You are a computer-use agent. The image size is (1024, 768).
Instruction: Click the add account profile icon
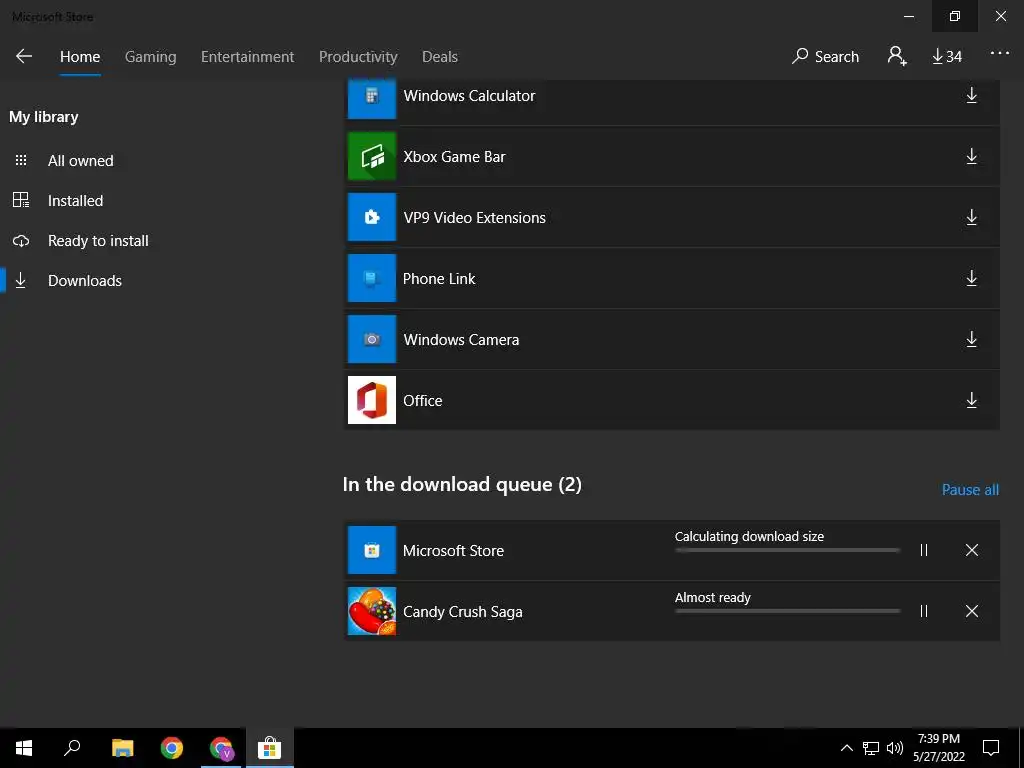point(897,56)
